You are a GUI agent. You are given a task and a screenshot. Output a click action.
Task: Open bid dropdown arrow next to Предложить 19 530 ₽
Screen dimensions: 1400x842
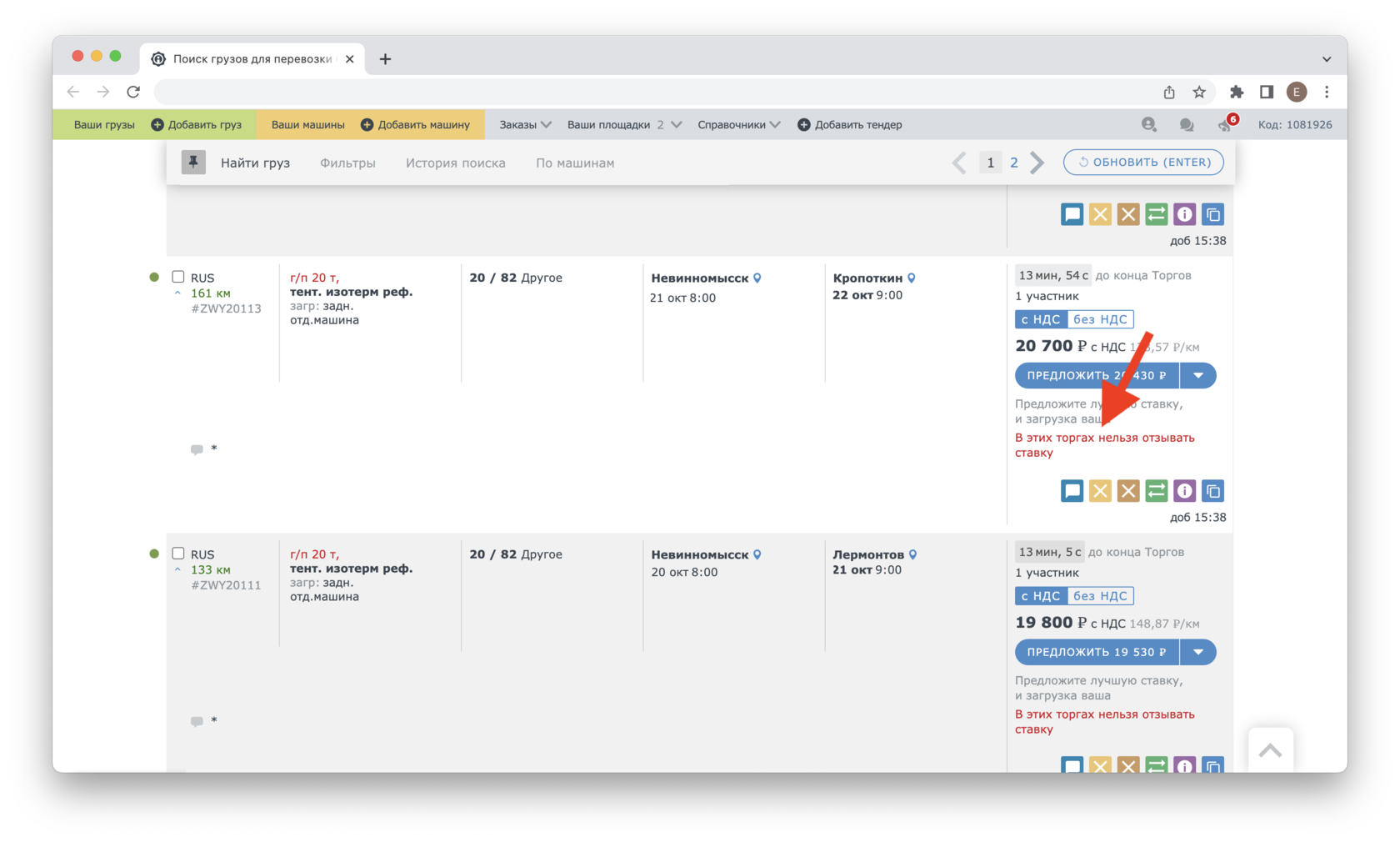(1198, 652)
